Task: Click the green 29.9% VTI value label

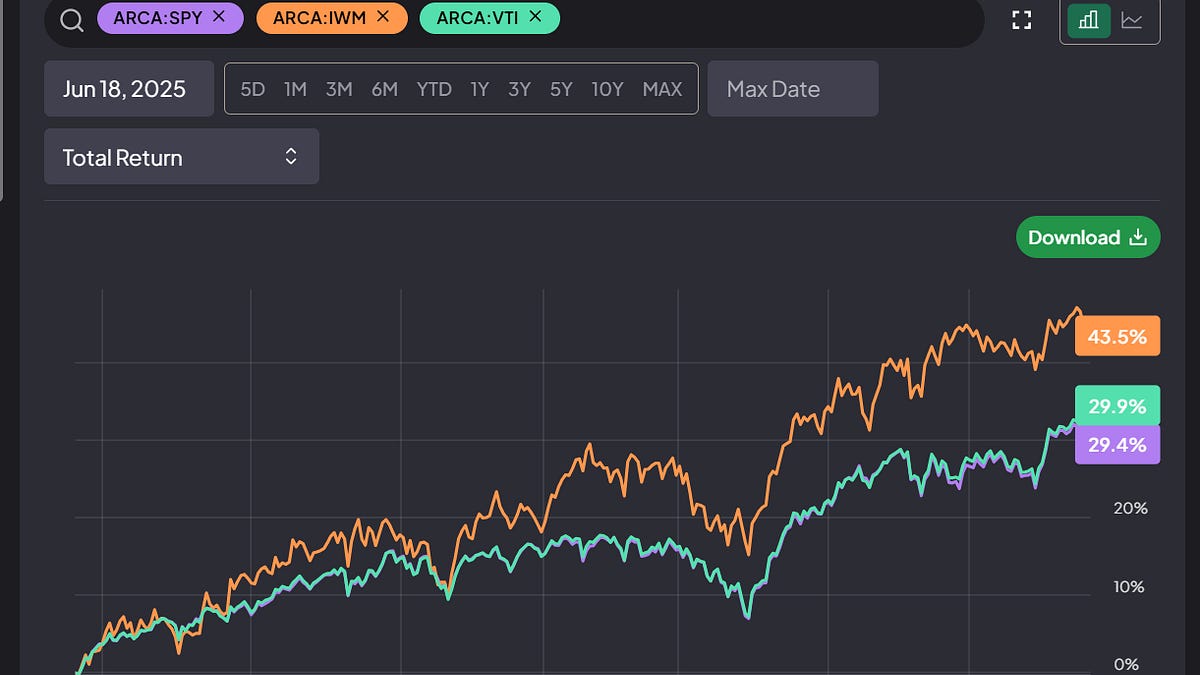Action: pos(1117,405)
